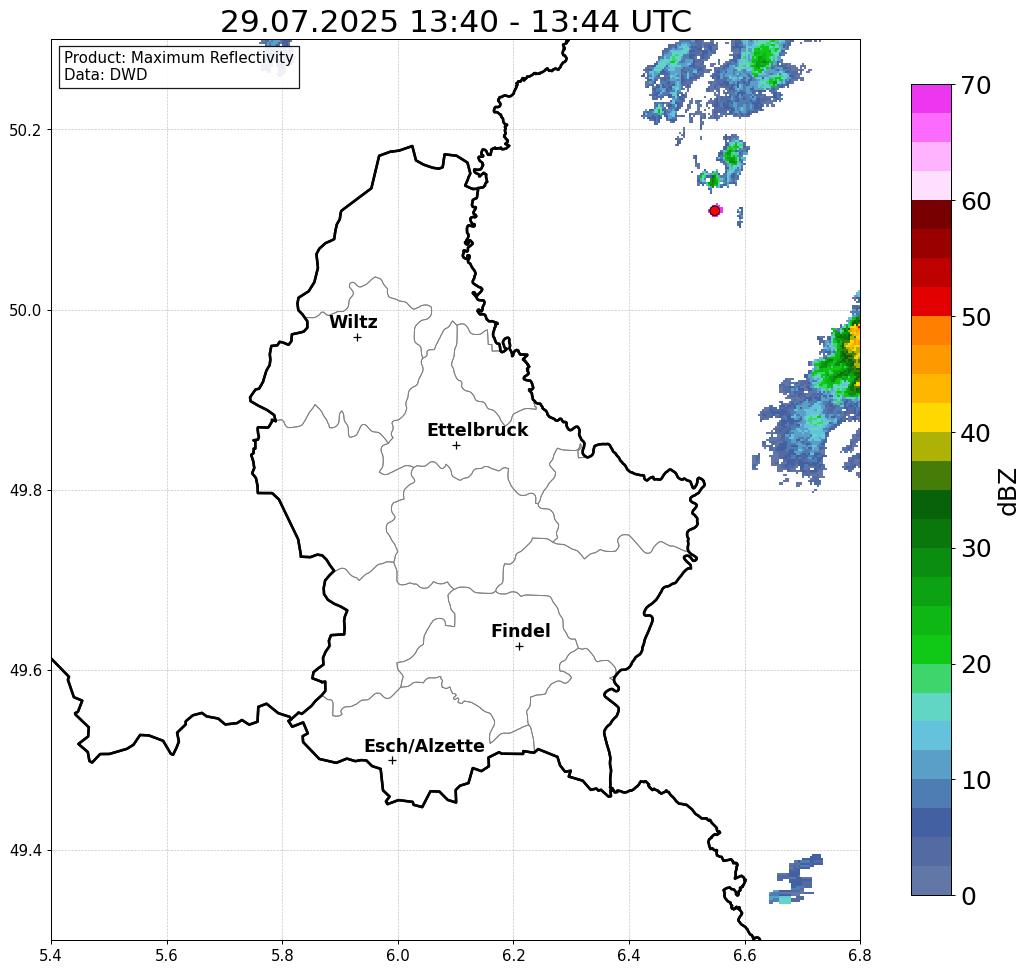
Task: Click the latitude label 50.0
Action: 25,310
